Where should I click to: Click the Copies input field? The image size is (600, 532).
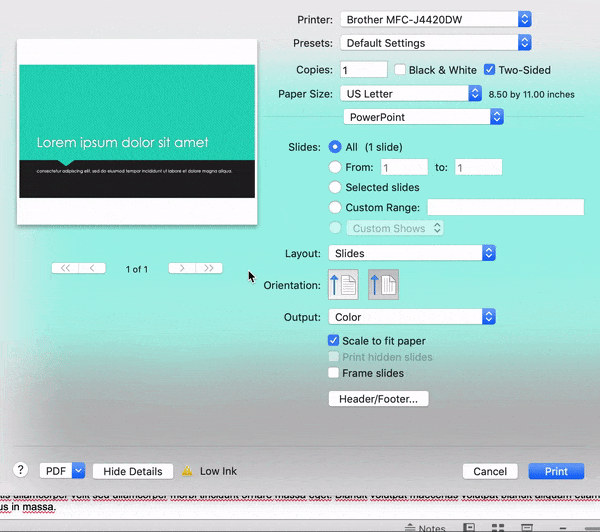click(364, 70)
